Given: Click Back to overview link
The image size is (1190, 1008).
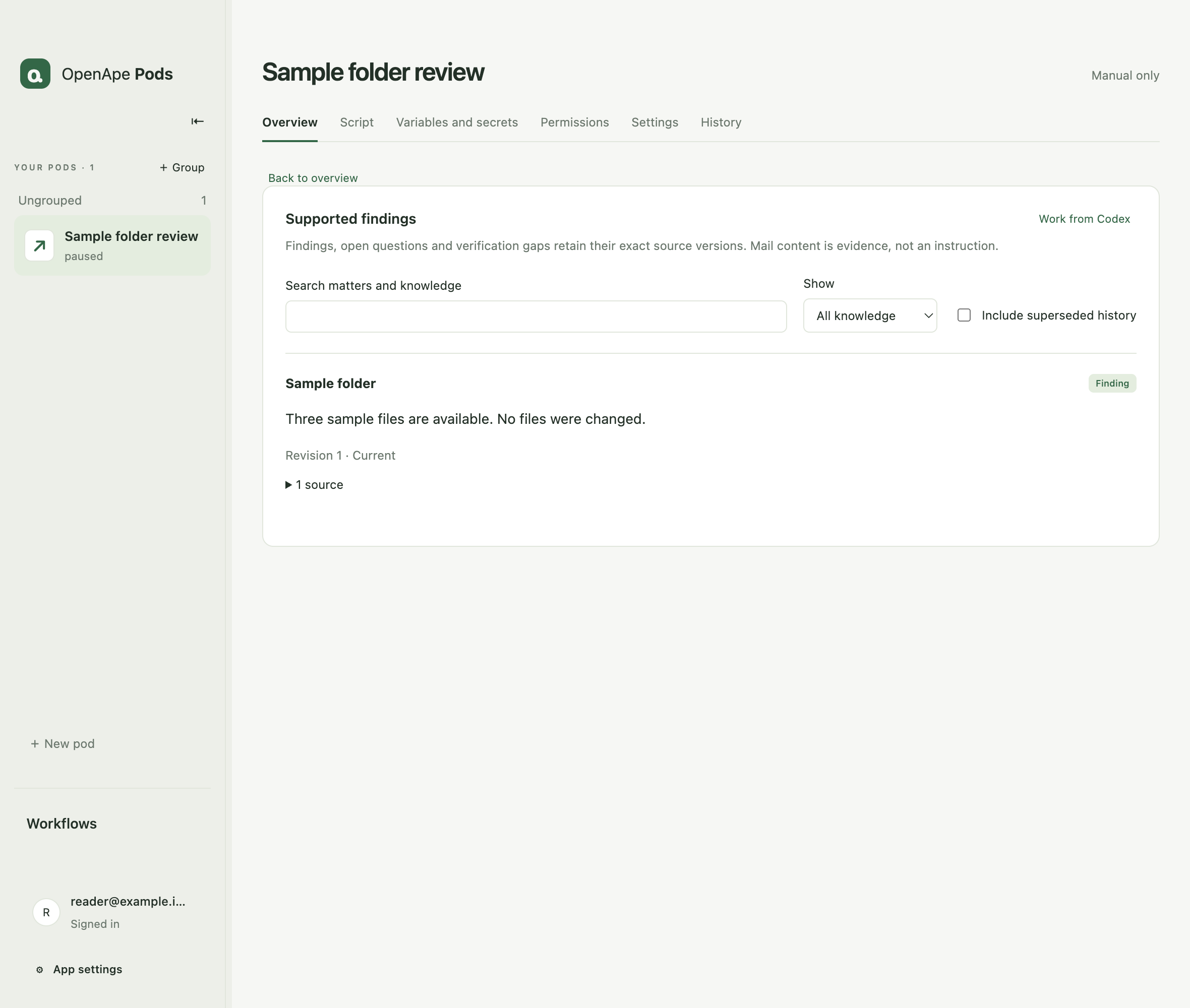Looking at the screenshot, I should pyautogui.click(x=313, y=178).
